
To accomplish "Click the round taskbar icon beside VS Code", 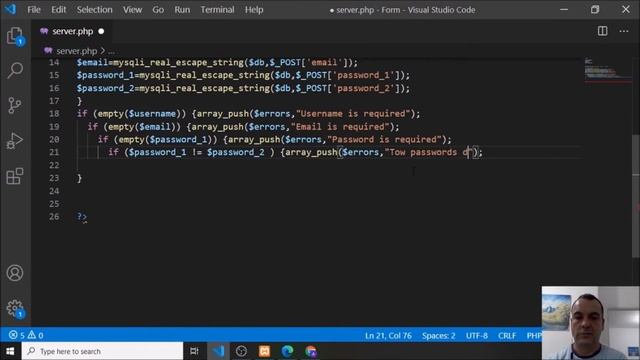I will coord(241,351).
